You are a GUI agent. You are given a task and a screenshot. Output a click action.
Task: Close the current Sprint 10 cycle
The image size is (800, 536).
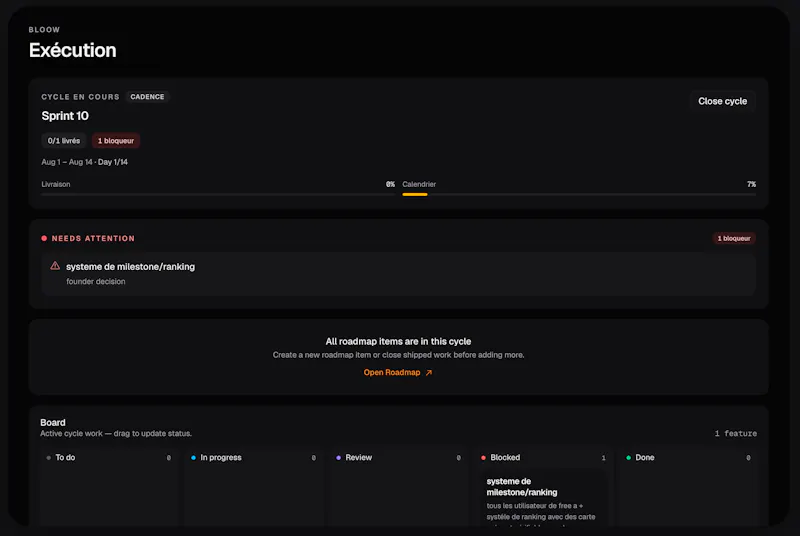coord(722,101)
